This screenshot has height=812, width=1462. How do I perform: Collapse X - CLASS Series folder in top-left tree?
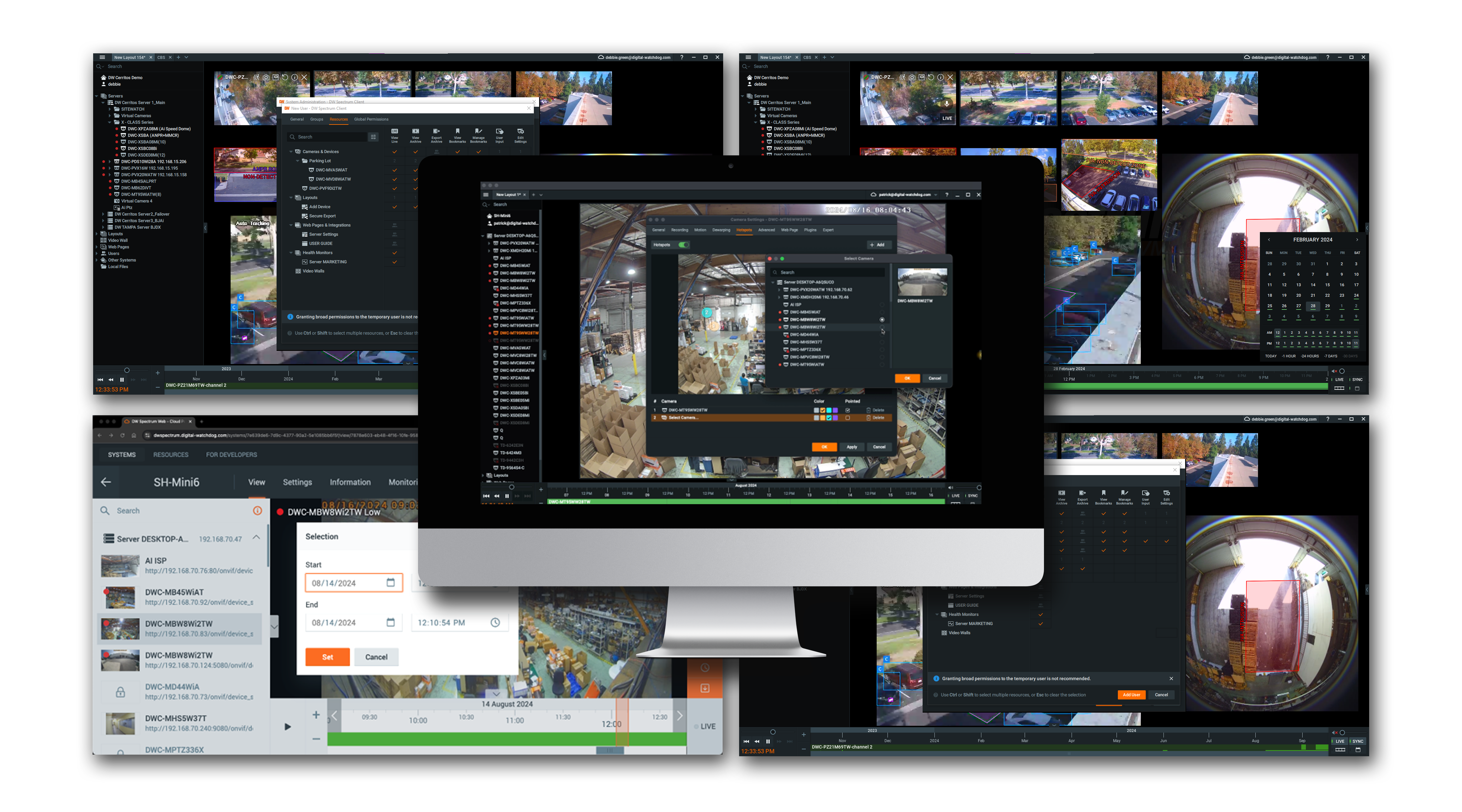pyautogui.click(x=110, y=122)
